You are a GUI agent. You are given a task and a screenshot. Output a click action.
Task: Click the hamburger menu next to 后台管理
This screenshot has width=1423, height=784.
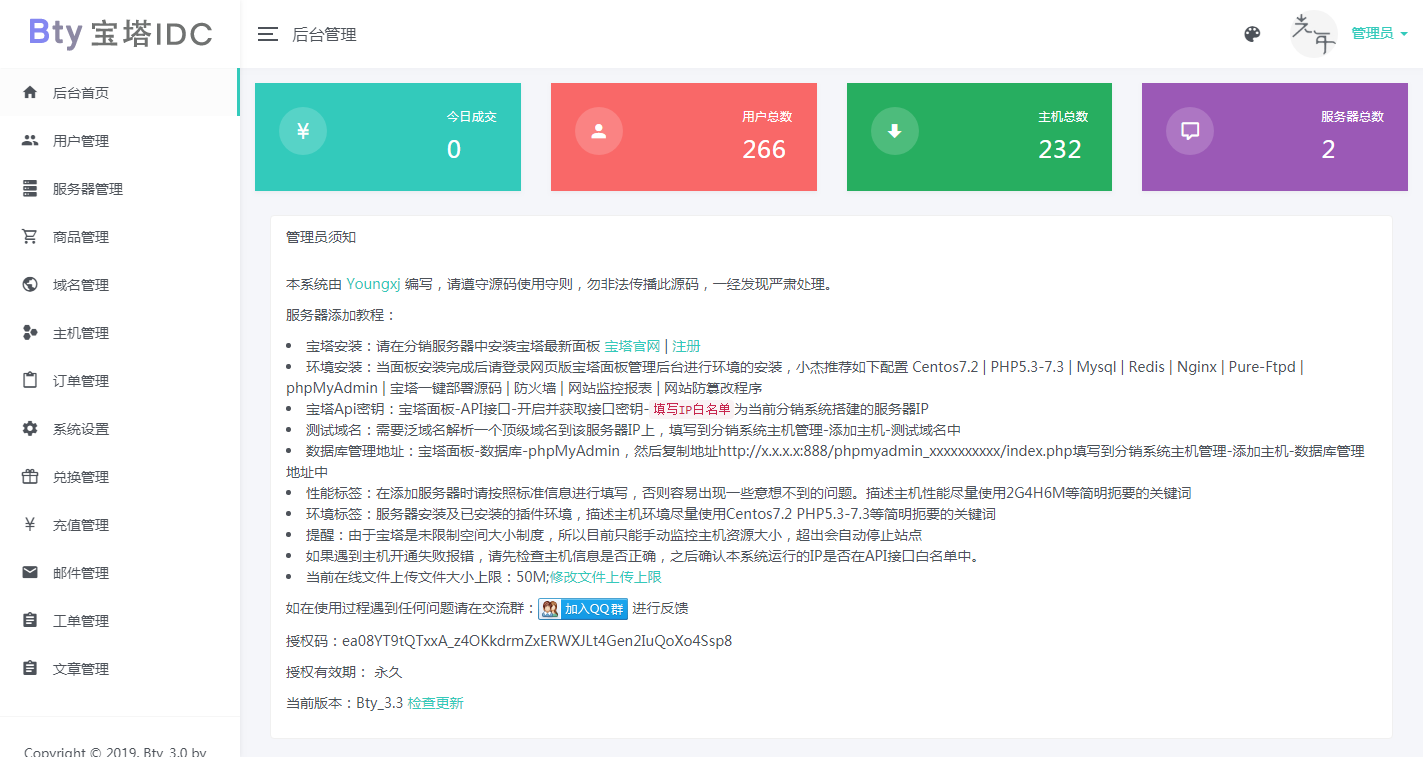pyautogui.click(x=267, y=33)
